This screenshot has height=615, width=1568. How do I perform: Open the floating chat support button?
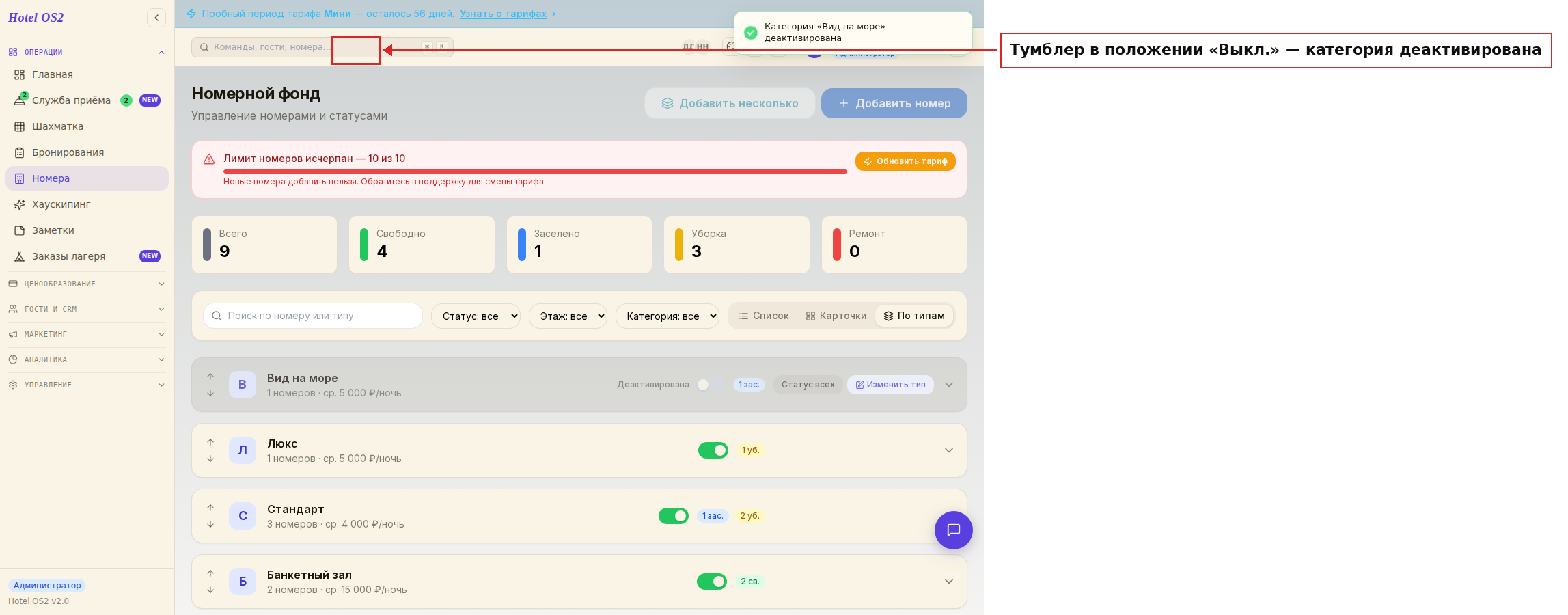point(953,530)
